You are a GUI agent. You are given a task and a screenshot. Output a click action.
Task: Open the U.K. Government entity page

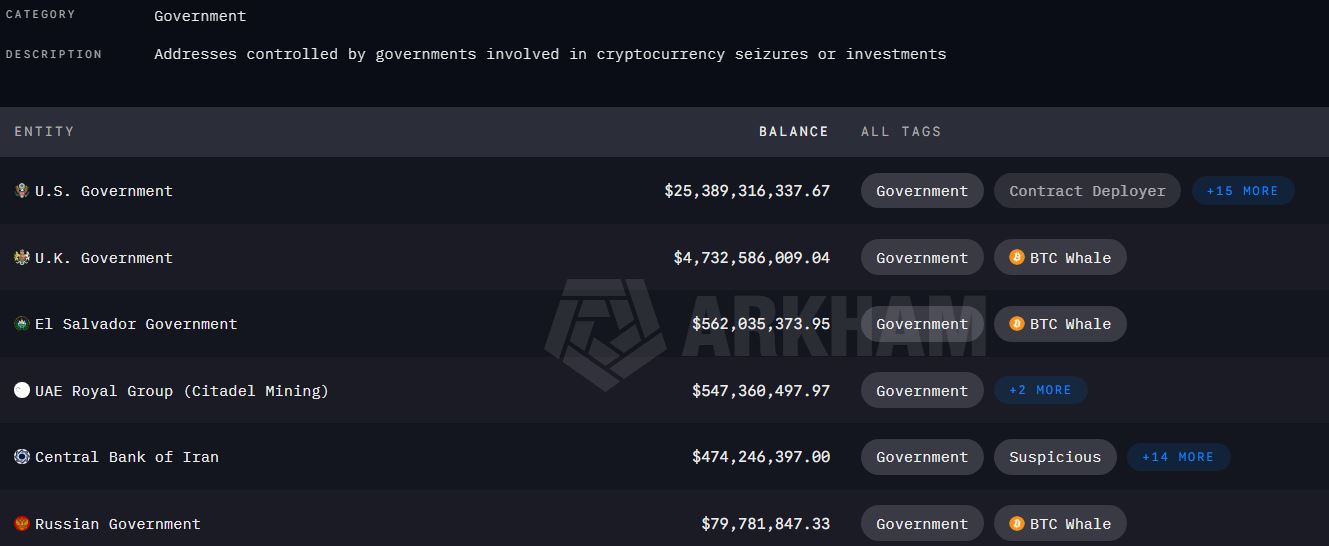click(104, 257)
